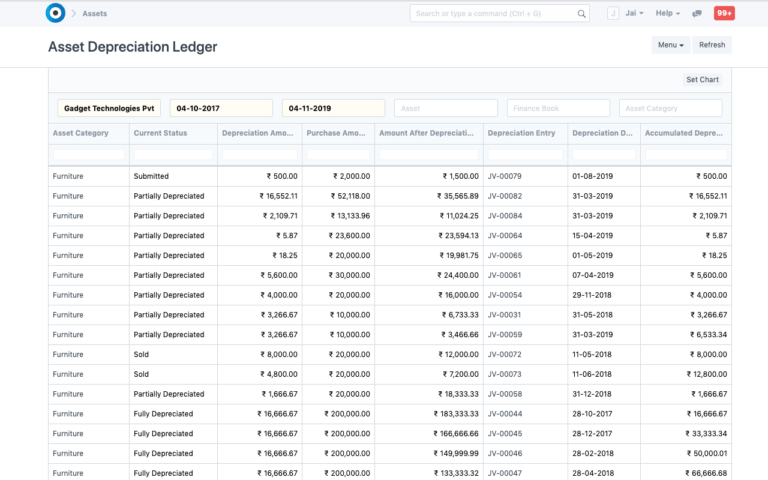The image size is (768, 480).
Task: Click the Accumulated Depreciation column filter box
Action: coord(686,154)
